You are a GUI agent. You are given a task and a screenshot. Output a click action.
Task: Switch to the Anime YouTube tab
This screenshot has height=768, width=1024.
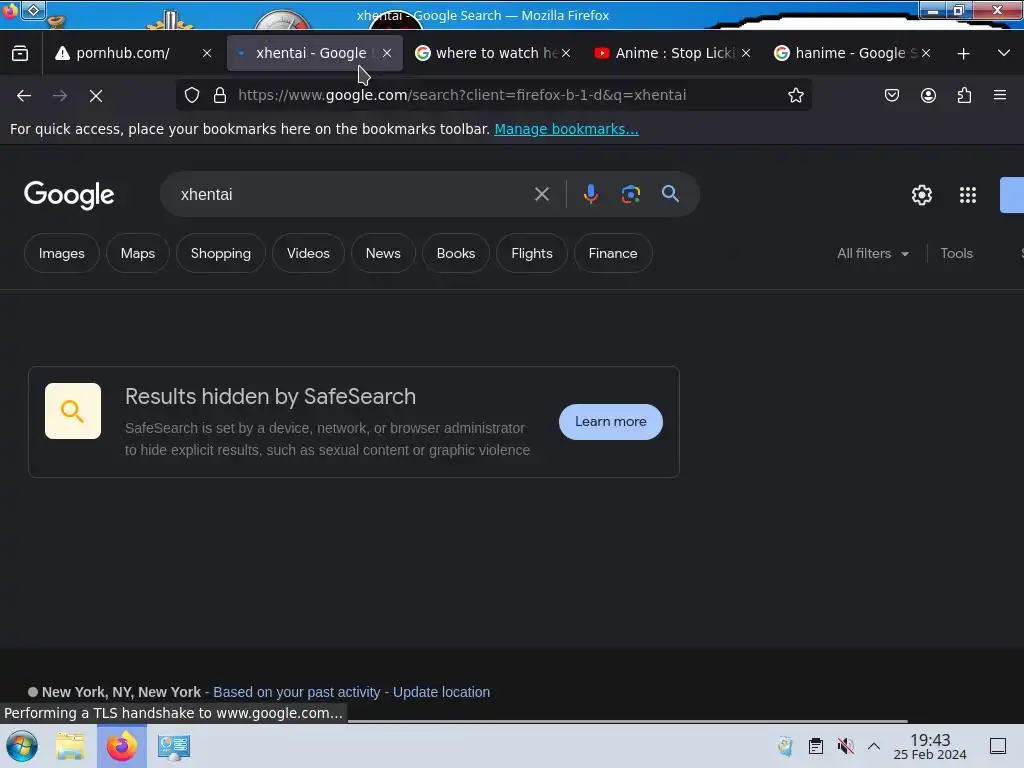pyautogui.click(x=673, y=53)
